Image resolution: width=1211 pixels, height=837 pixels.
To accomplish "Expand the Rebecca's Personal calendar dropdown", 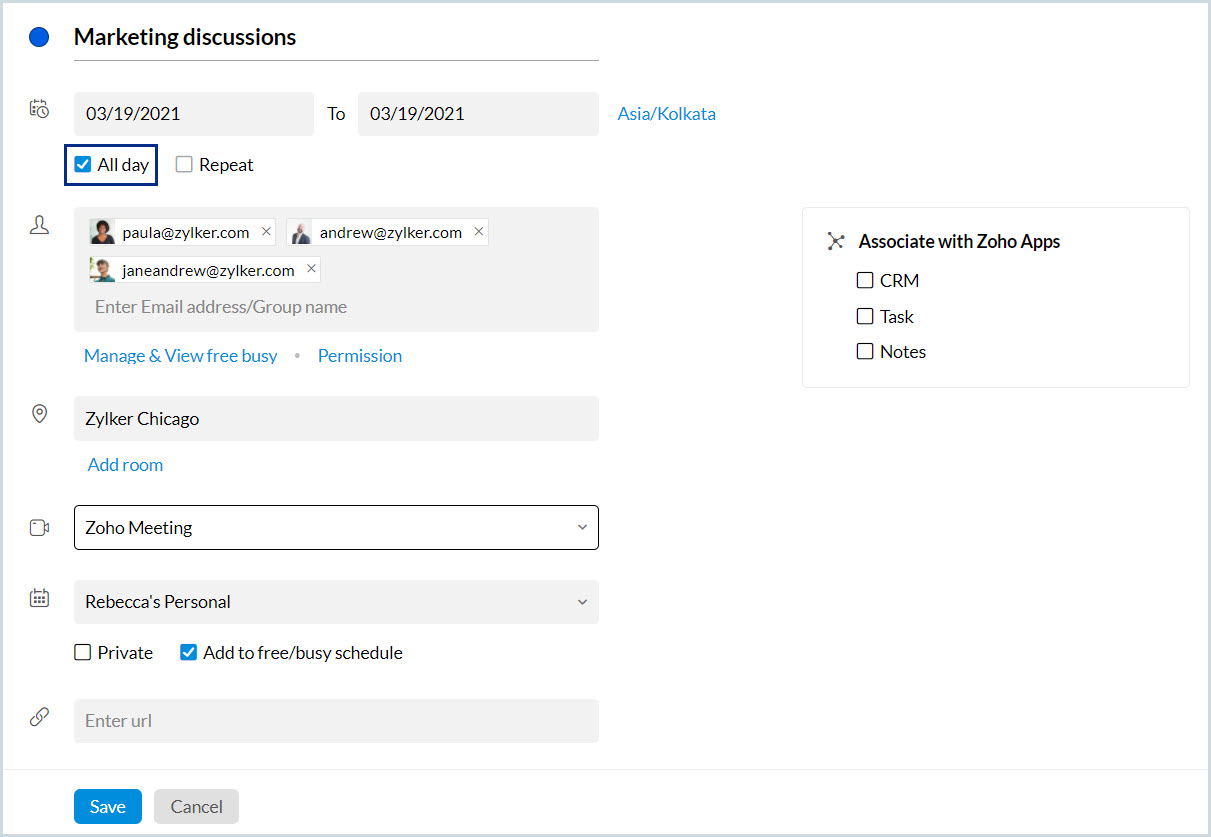I will (336, 602).
